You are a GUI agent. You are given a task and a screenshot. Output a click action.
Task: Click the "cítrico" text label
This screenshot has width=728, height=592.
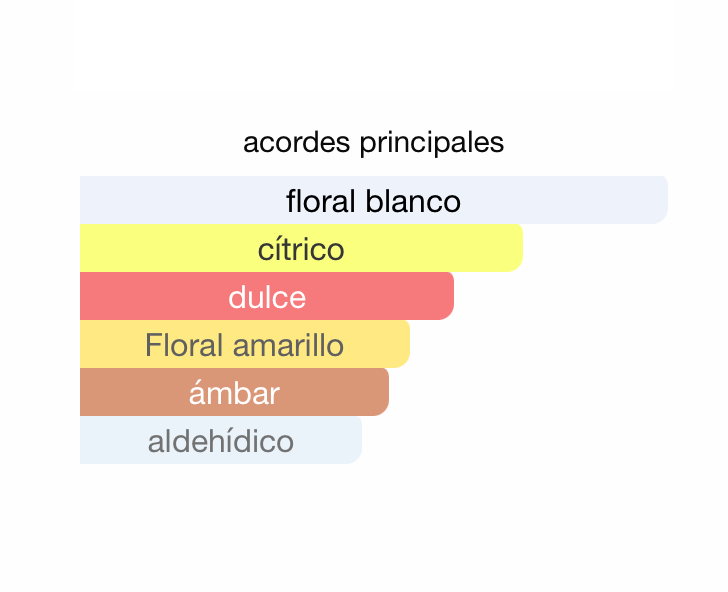pos(301,249)
